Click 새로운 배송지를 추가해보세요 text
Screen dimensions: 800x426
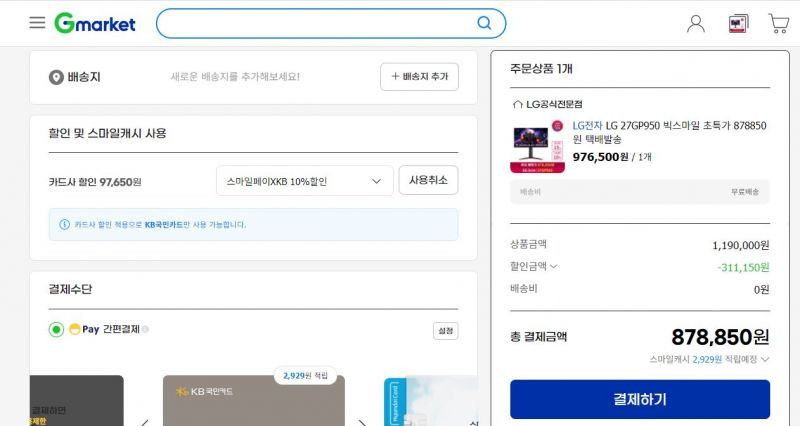235,77
